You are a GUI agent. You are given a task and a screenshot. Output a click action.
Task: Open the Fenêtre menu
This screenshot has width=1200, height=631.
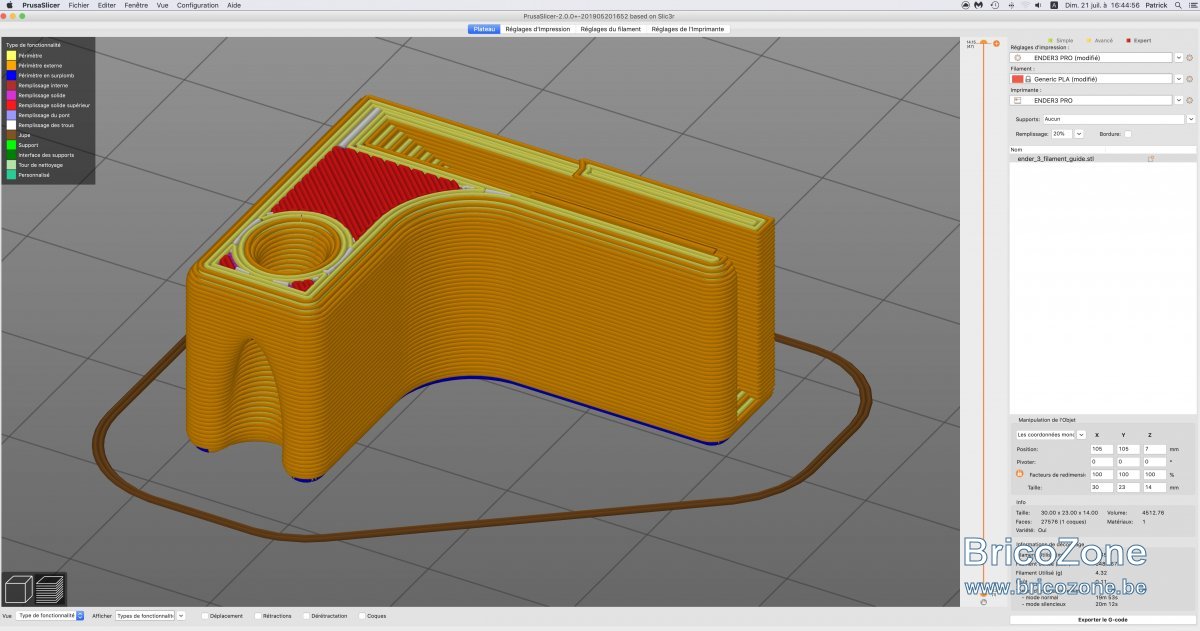[x=136, y=5]
